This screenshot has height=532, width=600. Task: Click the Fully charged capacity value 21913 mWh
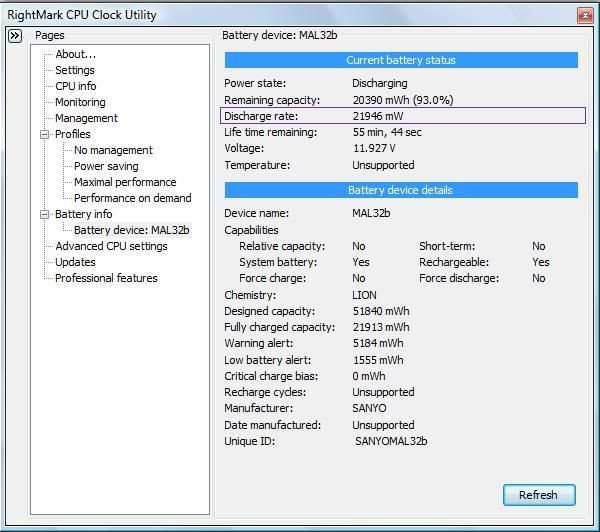tap(381, 327)
